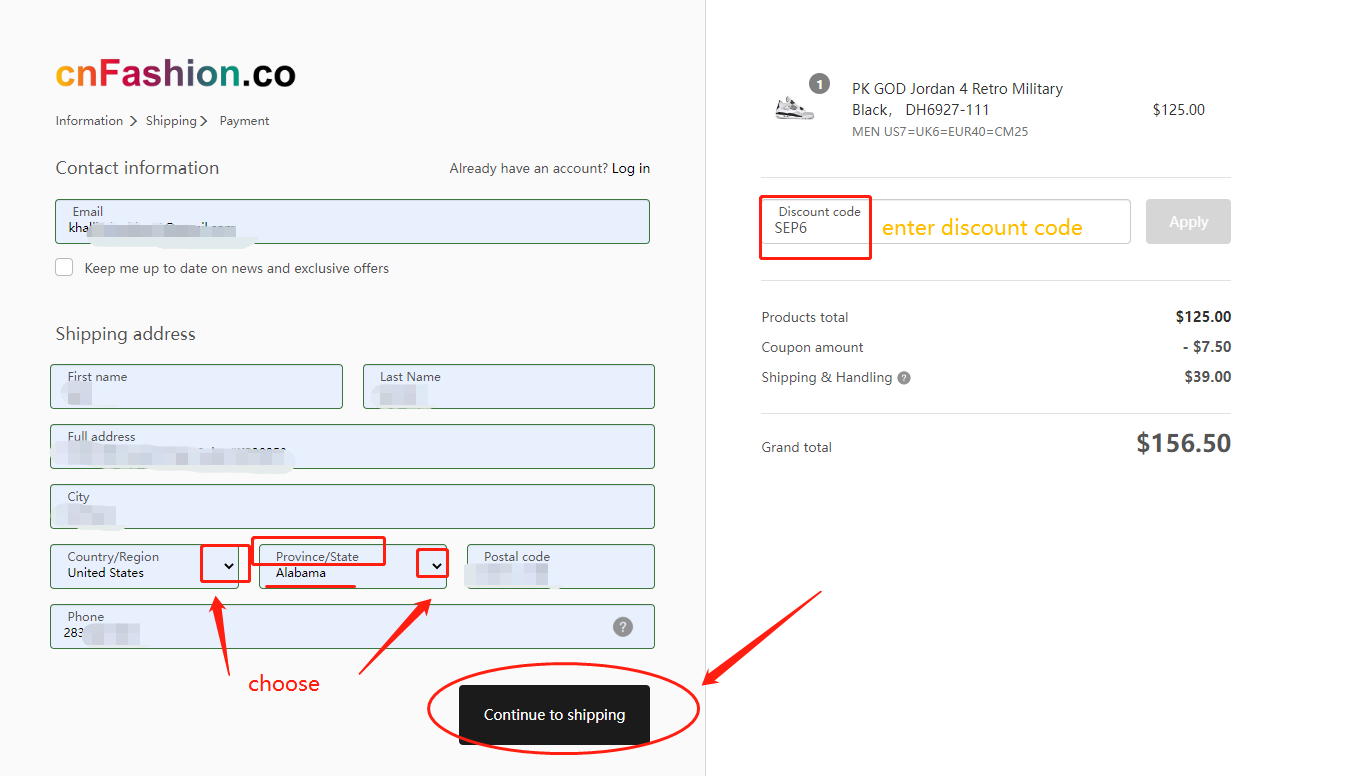This screenshot has width=1361, height=776.
Task: Click the item quantity badge on thumbnail
Action: [x=819, y=84]
